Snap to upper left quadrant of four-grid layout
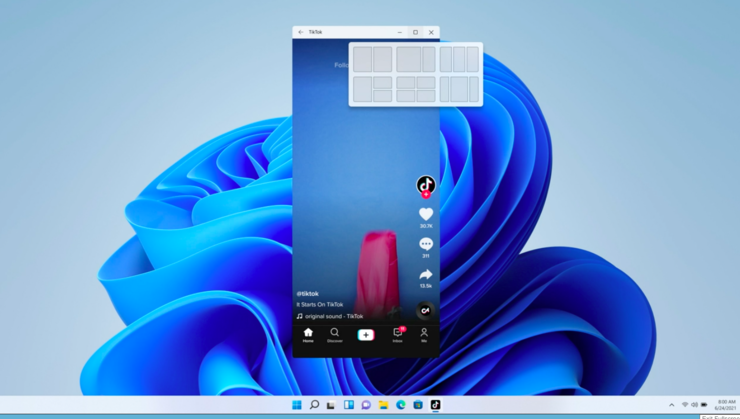Image resolution: width=740 pixels, height=419 pixels. coord(405,83)
